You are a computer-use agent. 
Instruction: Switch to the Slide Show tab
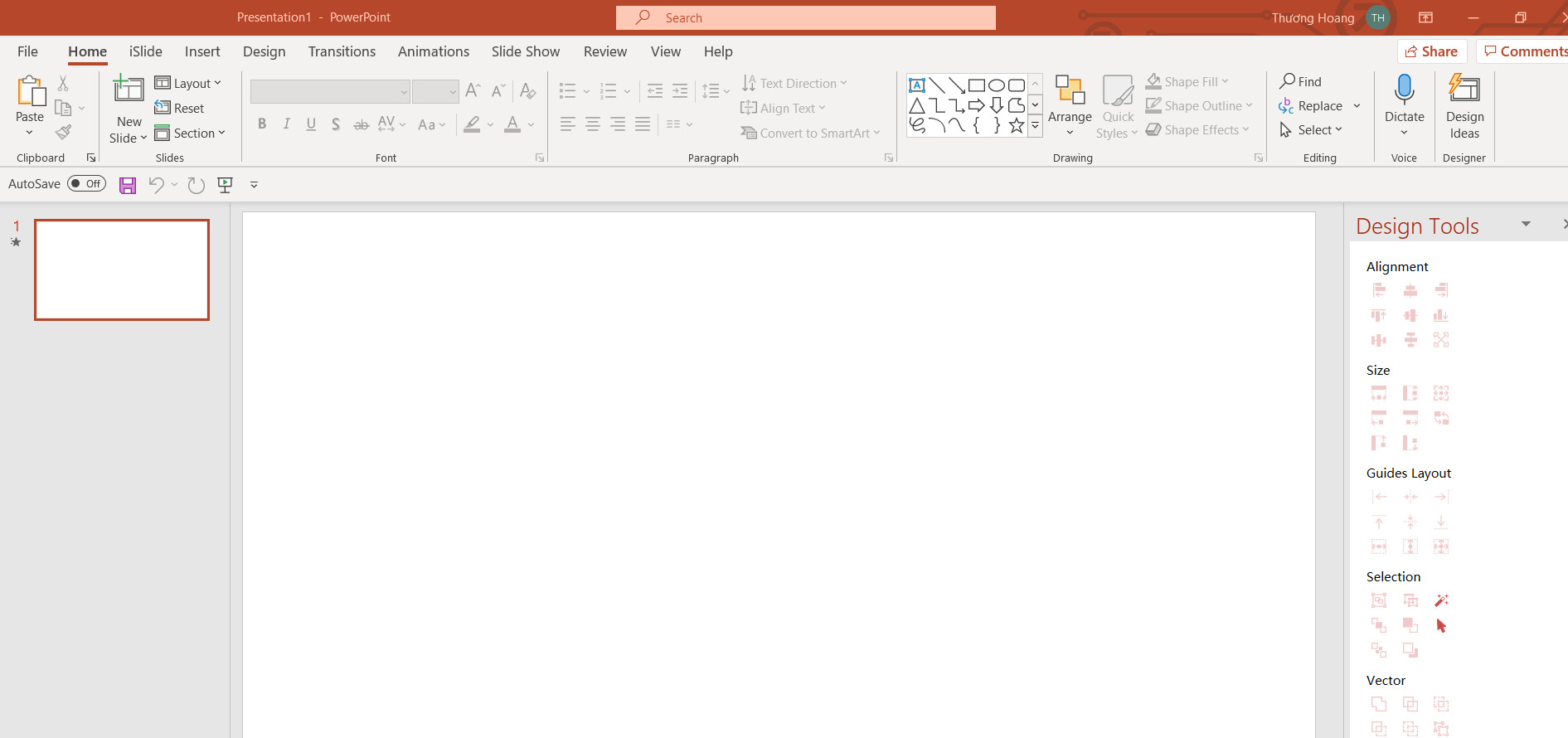pos(526,51)
